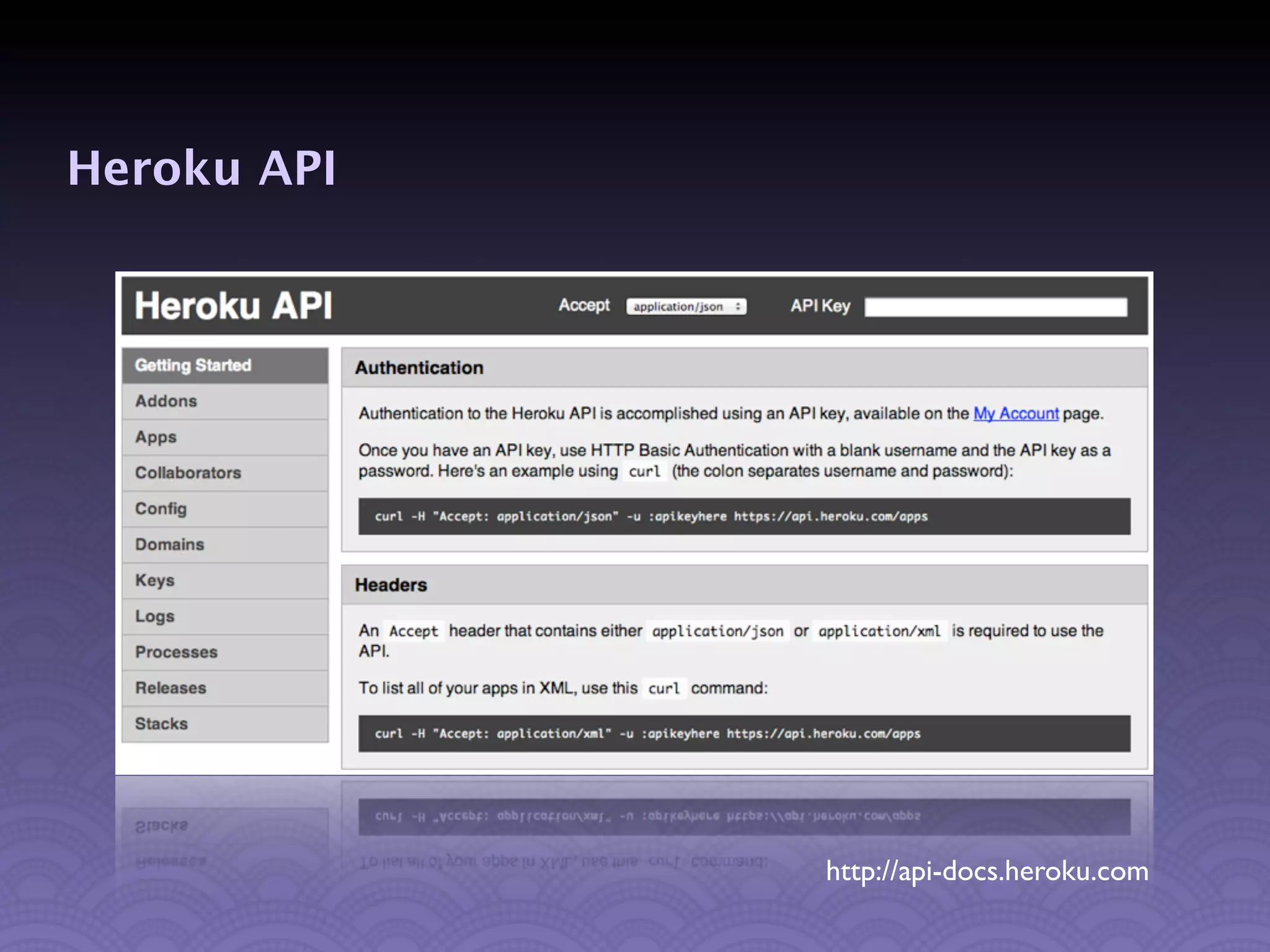Viewport: 1270px width, 952px height.
Task: Click the application/json curl command block
Action: coord(744,516)
